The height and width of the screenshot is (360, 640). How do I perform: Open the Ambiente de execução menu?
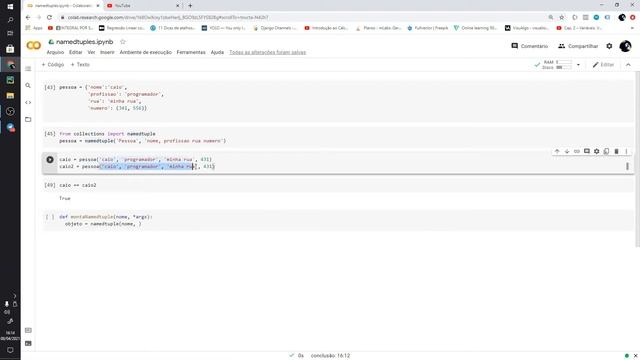146,52
